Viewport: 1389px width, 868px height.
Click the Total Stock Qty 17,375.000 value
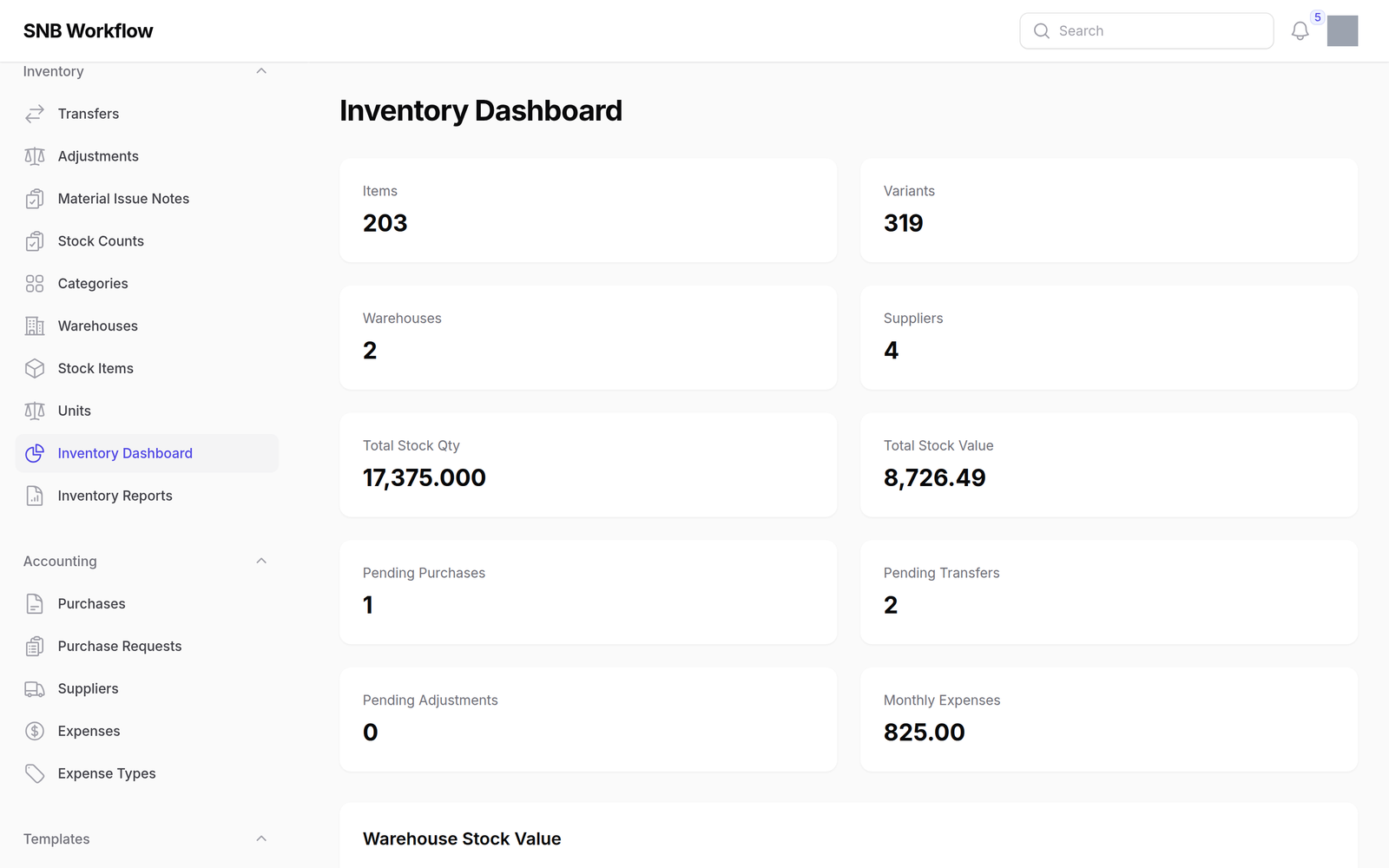(425, 477)
